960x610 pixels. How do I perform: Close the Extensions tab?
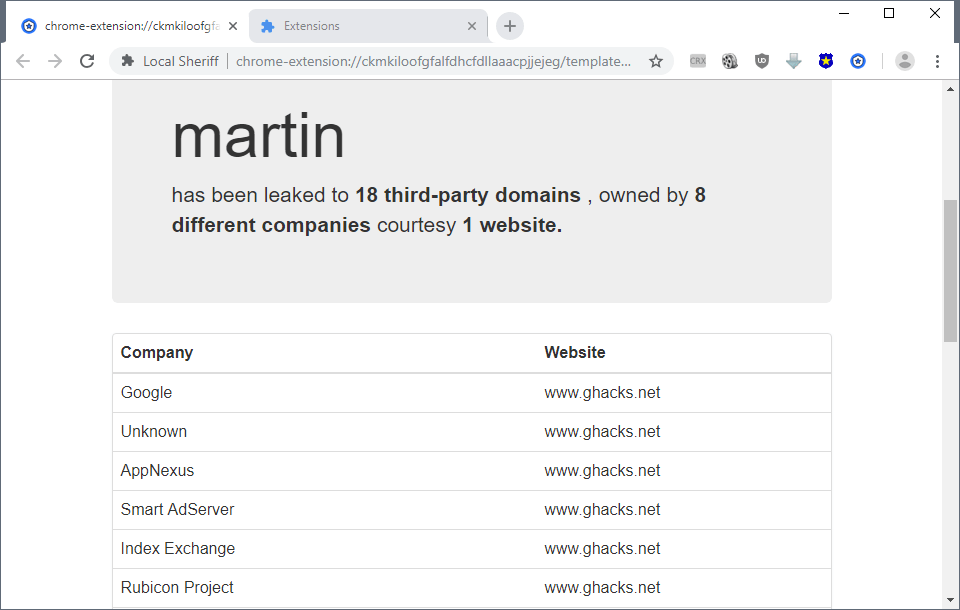tap(471, 26)
